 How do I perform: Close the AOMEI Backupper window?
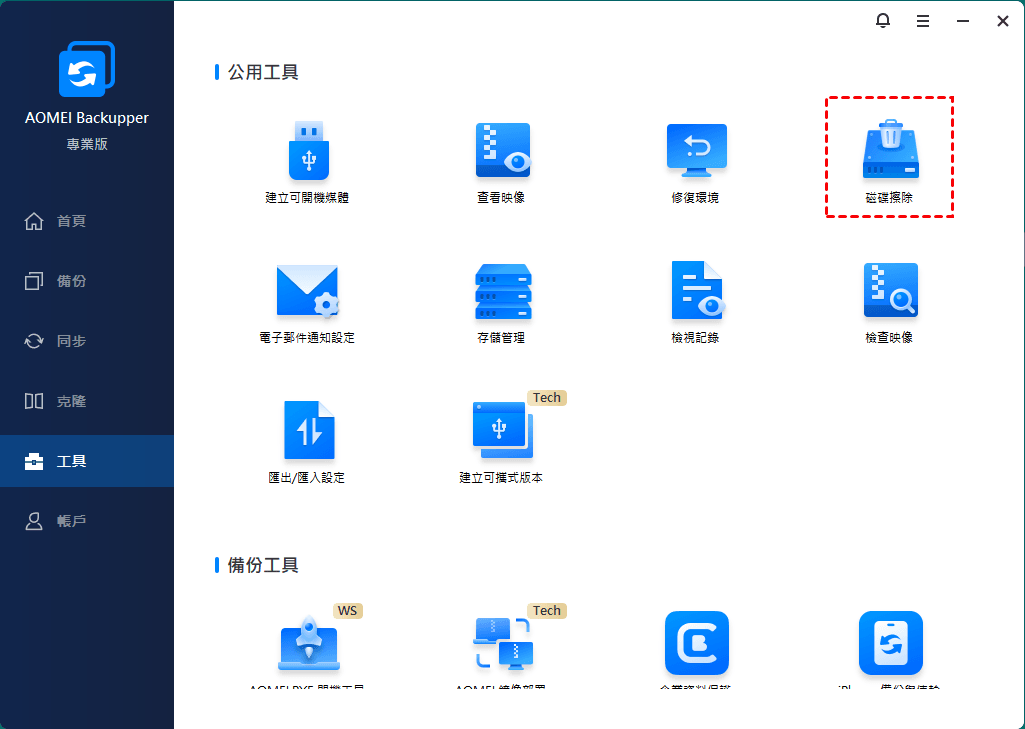(1002, 22)
